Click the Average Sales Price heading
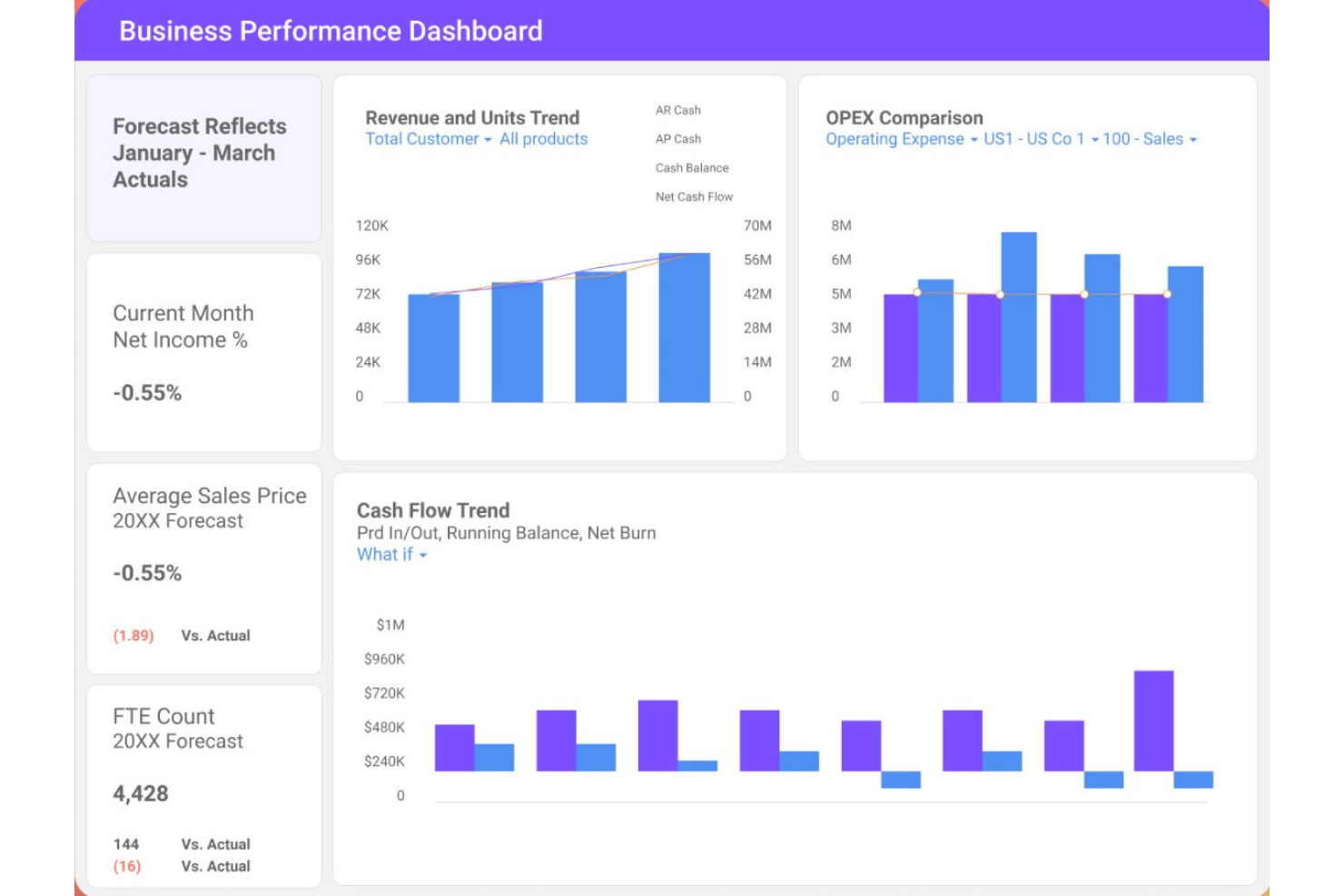 tap(210, 496)
